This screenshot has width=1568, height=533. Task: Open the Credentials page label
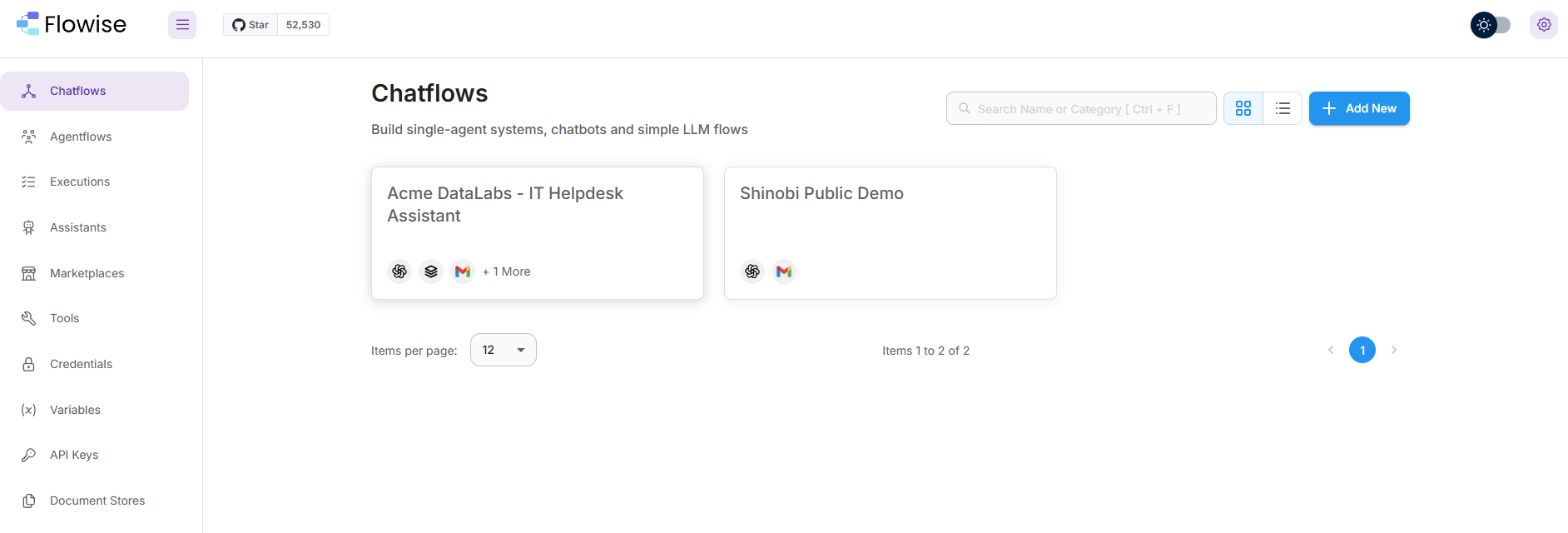[x=81, y=364]
